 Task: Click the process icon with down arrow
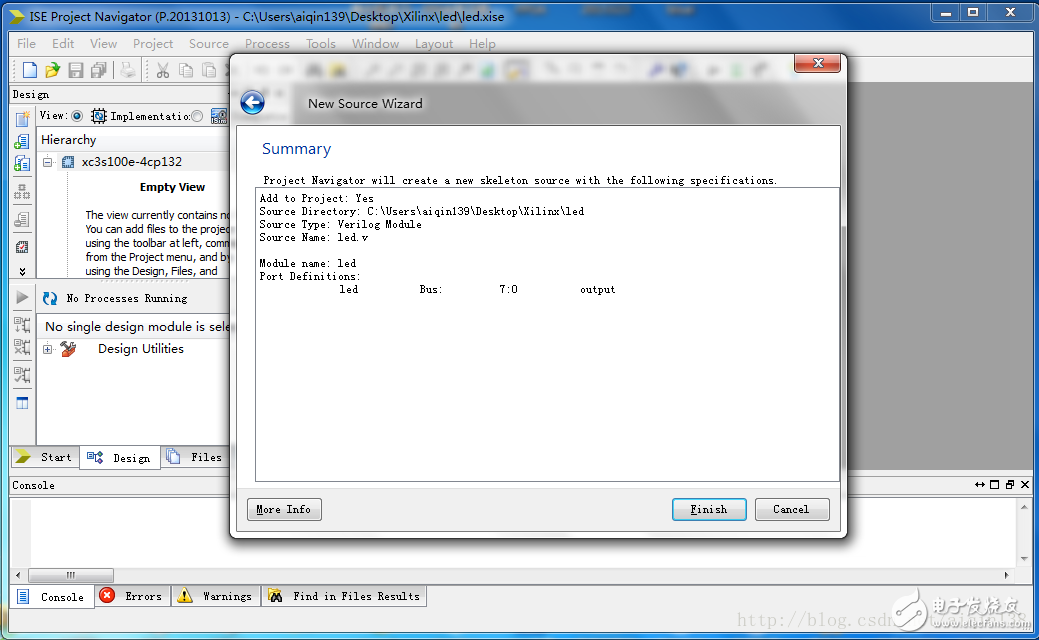22,325
